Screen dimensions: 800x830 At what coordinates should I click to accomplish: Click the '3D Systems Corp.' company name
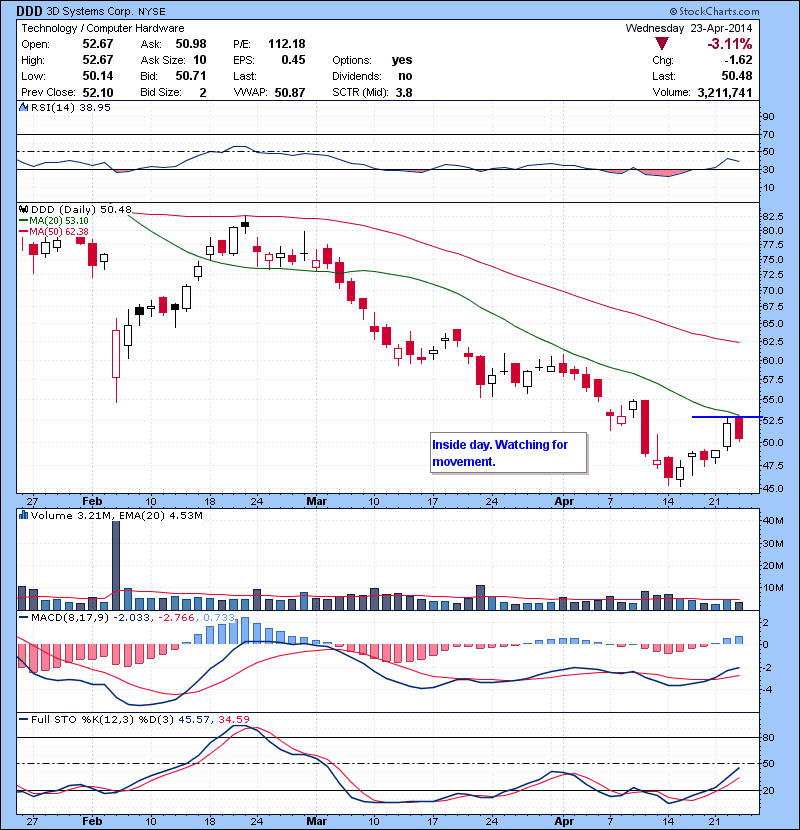(90, 11)
